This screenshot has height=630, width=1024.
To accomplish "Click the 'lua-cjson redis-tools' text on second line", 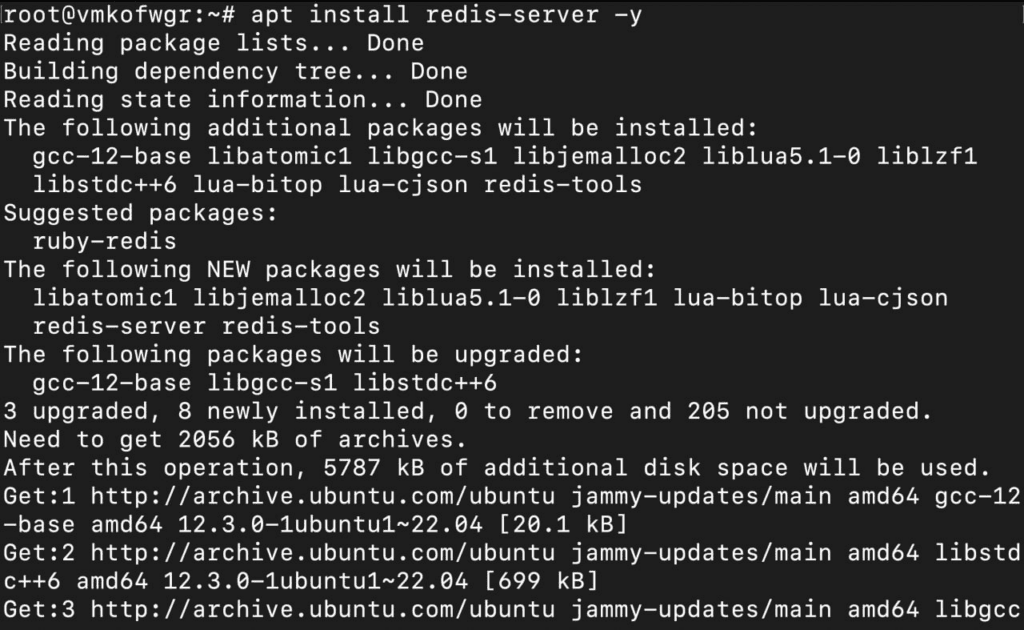I will [x=490, y=184].
